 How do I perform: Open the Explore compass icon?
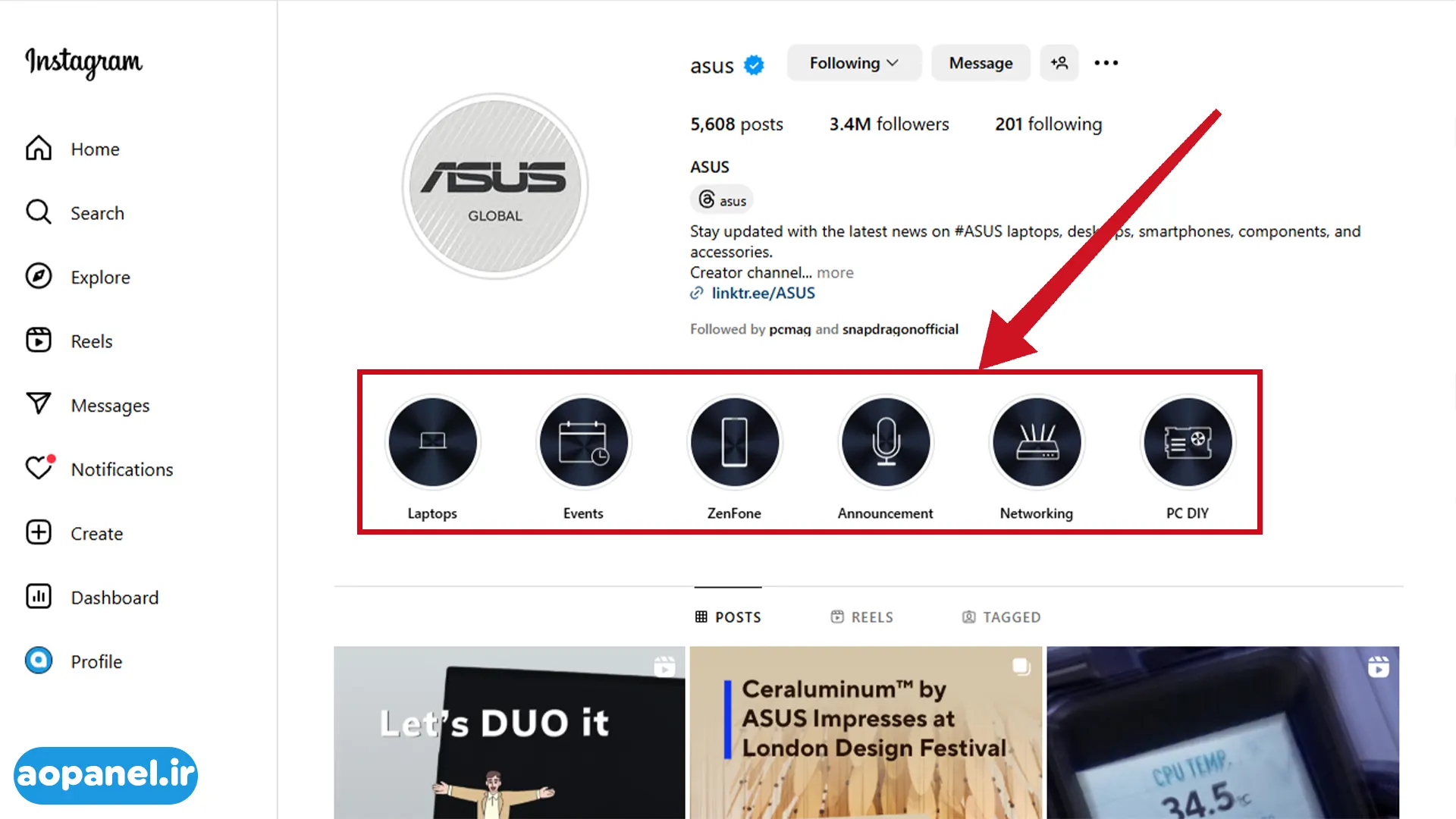point(39,277)
